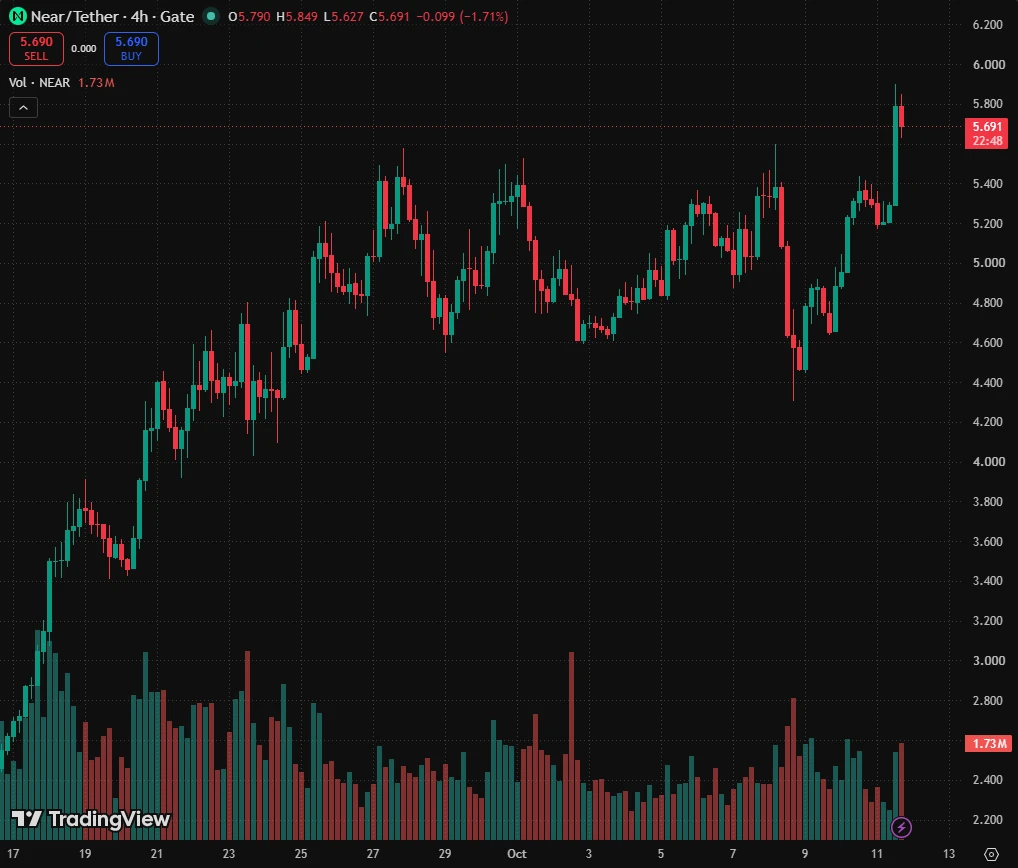Click the Oct label on the time axis
Viewport: 1018px width, 868px height.
pos(517,854)
